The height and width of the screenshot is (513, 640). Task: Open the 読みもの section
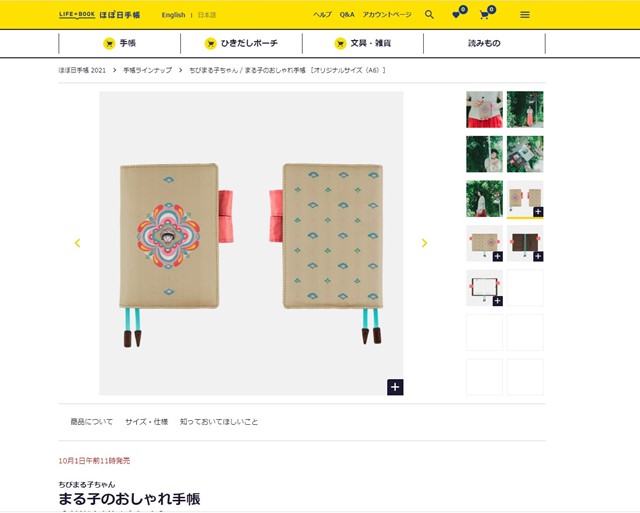click(x=484, y=43)
